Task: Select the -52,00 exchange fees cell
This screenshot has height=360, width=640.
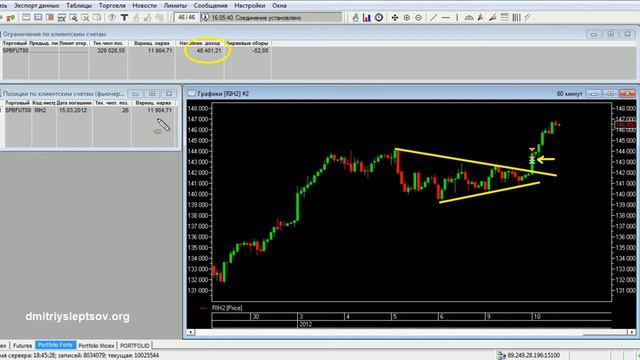Action: click(x=247, y=51)
